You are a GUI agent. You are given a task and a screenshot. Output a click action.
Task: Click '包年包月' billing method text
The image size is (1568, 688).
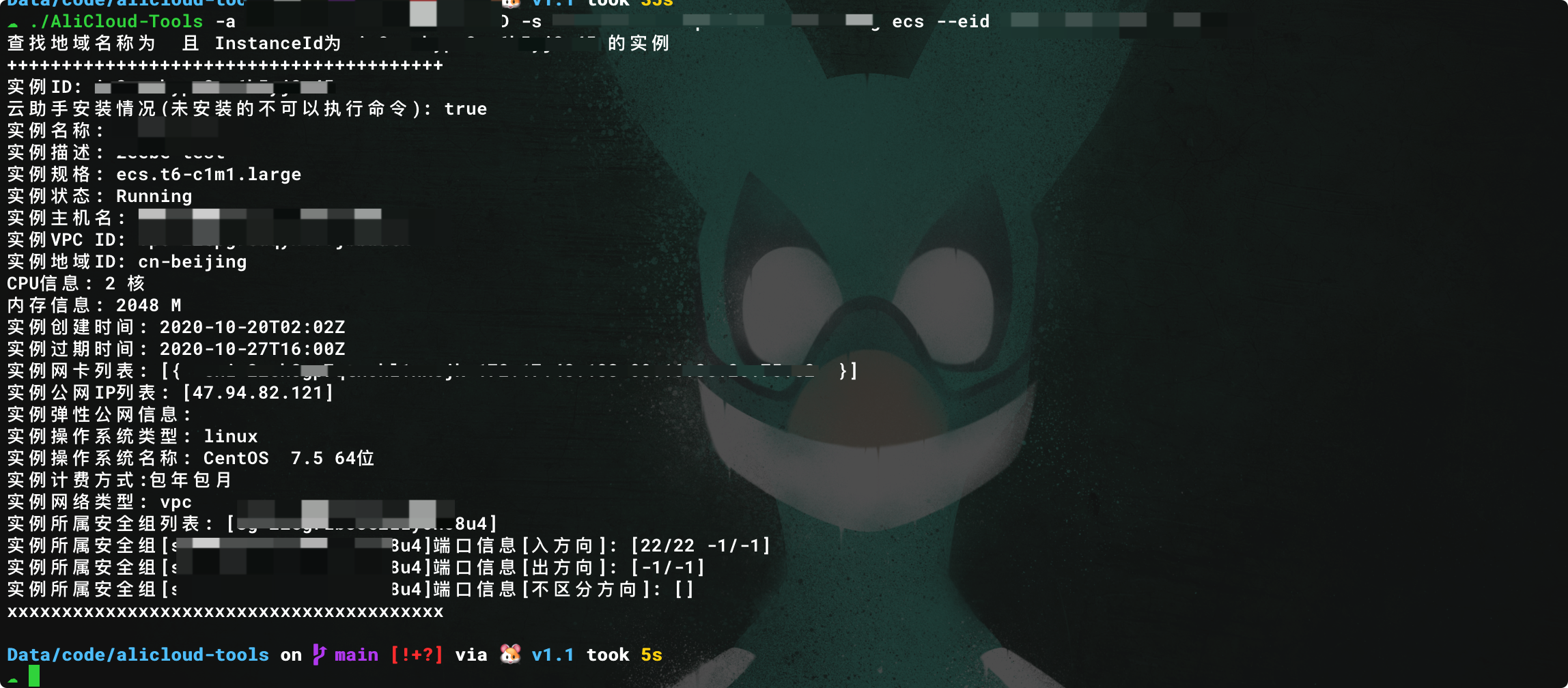click(x=191, y=481)
